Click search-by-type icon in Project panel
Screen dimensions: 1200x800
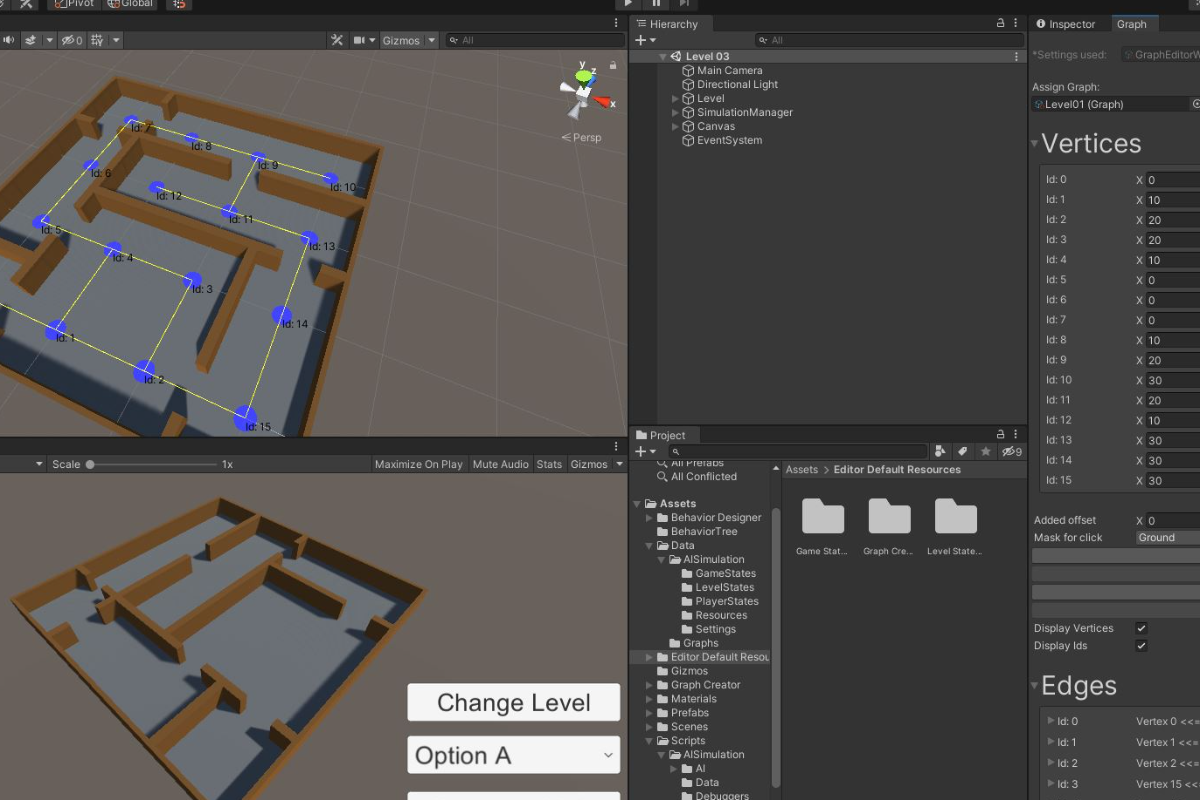940,452
